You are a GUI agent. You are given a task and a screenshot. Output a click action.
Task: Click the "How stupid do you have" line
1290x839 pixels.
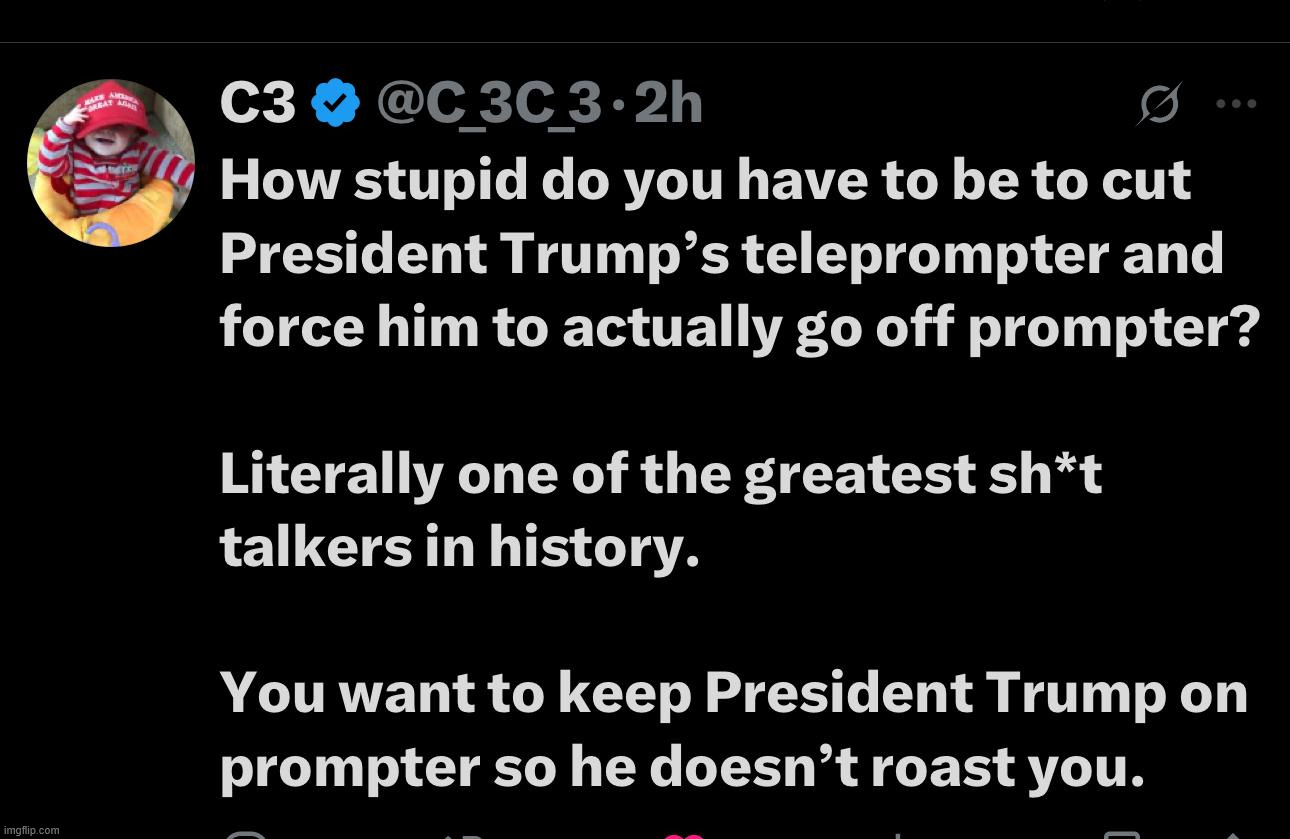pos(705,181)
